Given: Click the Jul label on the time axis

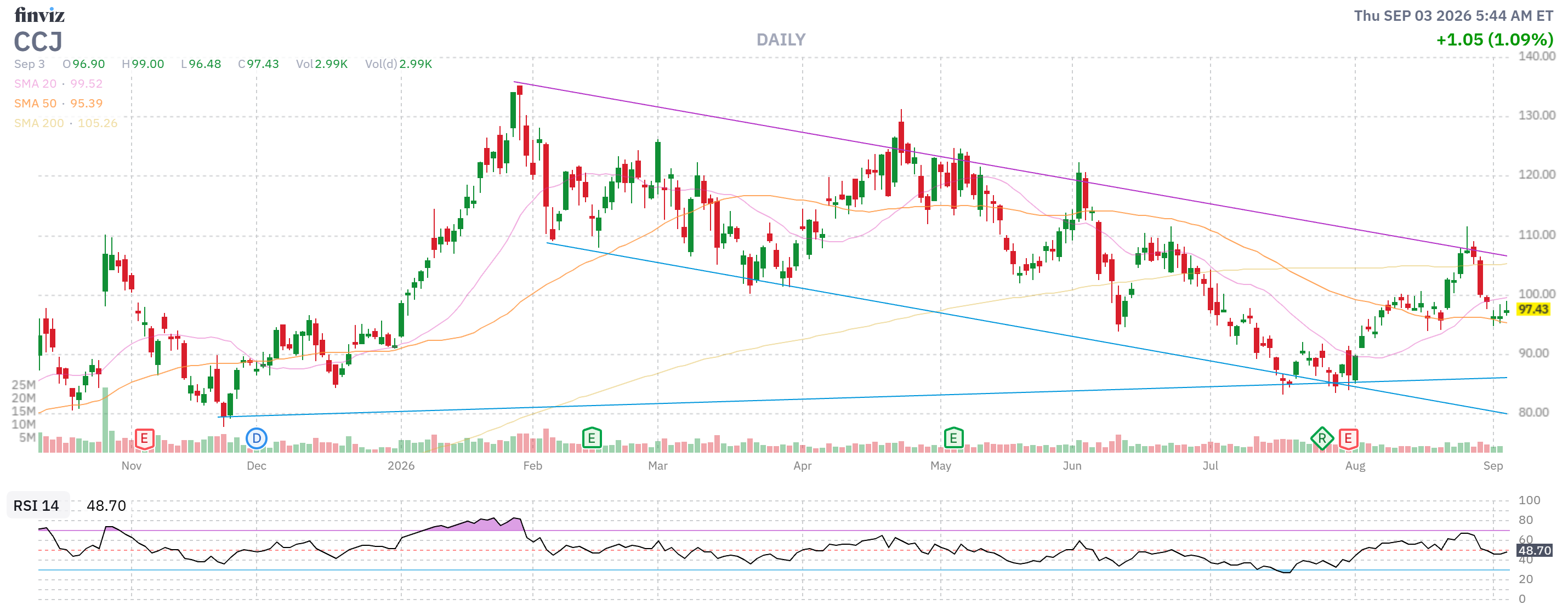Looking at the screenshot, I should pos(1210,466).
